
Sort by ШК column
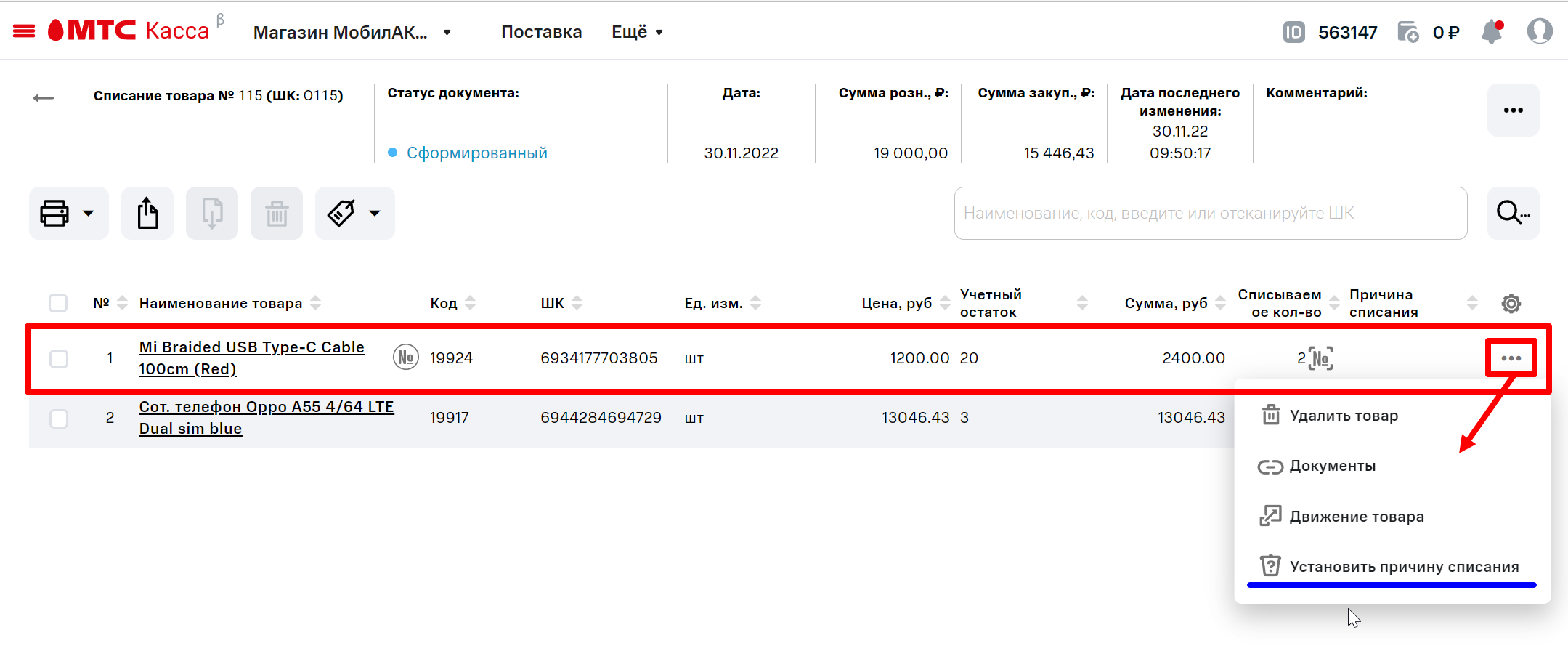(577, 303)
